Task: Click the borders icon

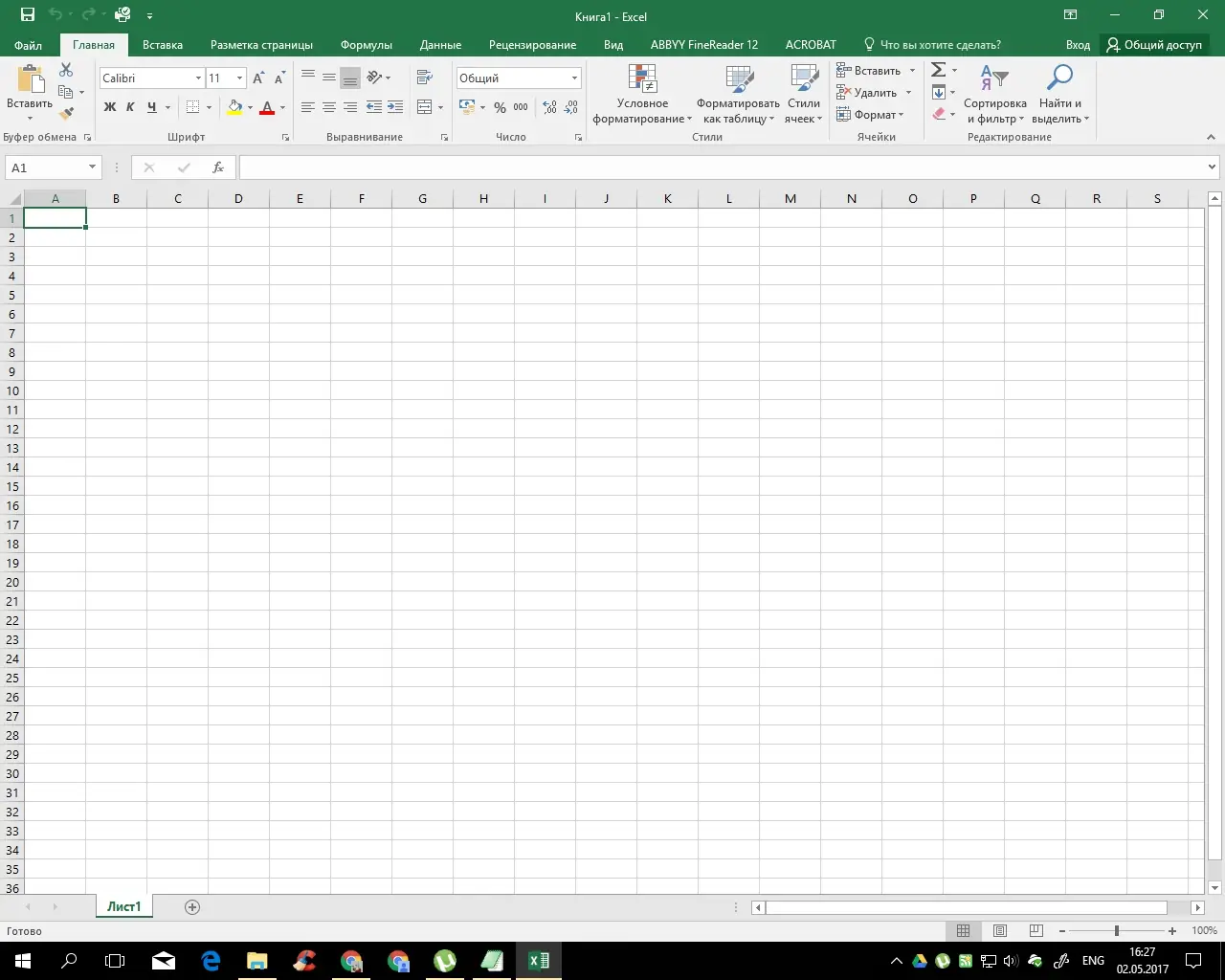Action: (x=193, y=107)
